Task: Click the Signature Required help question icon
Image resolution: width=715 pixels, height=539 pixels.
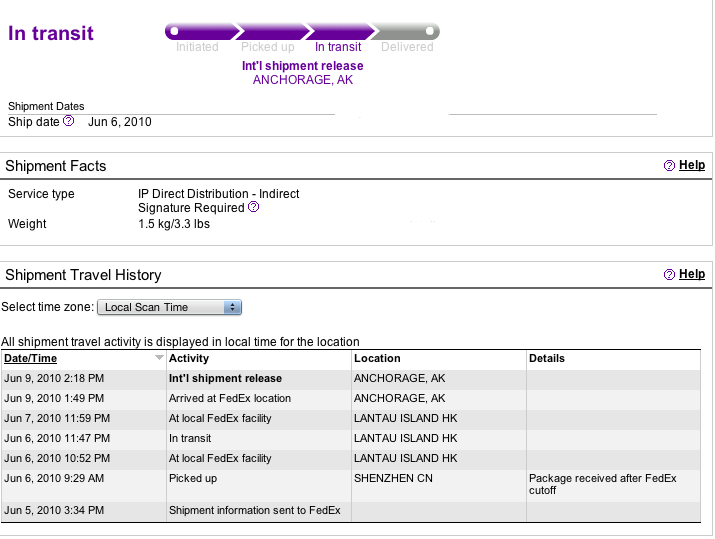Action: point(254,207)
